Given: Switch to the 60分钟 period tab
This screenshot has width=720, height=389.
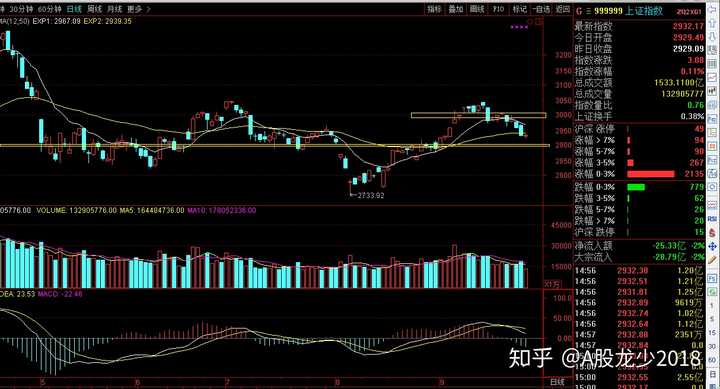Looking at the screenshot, I should (50, 9).
